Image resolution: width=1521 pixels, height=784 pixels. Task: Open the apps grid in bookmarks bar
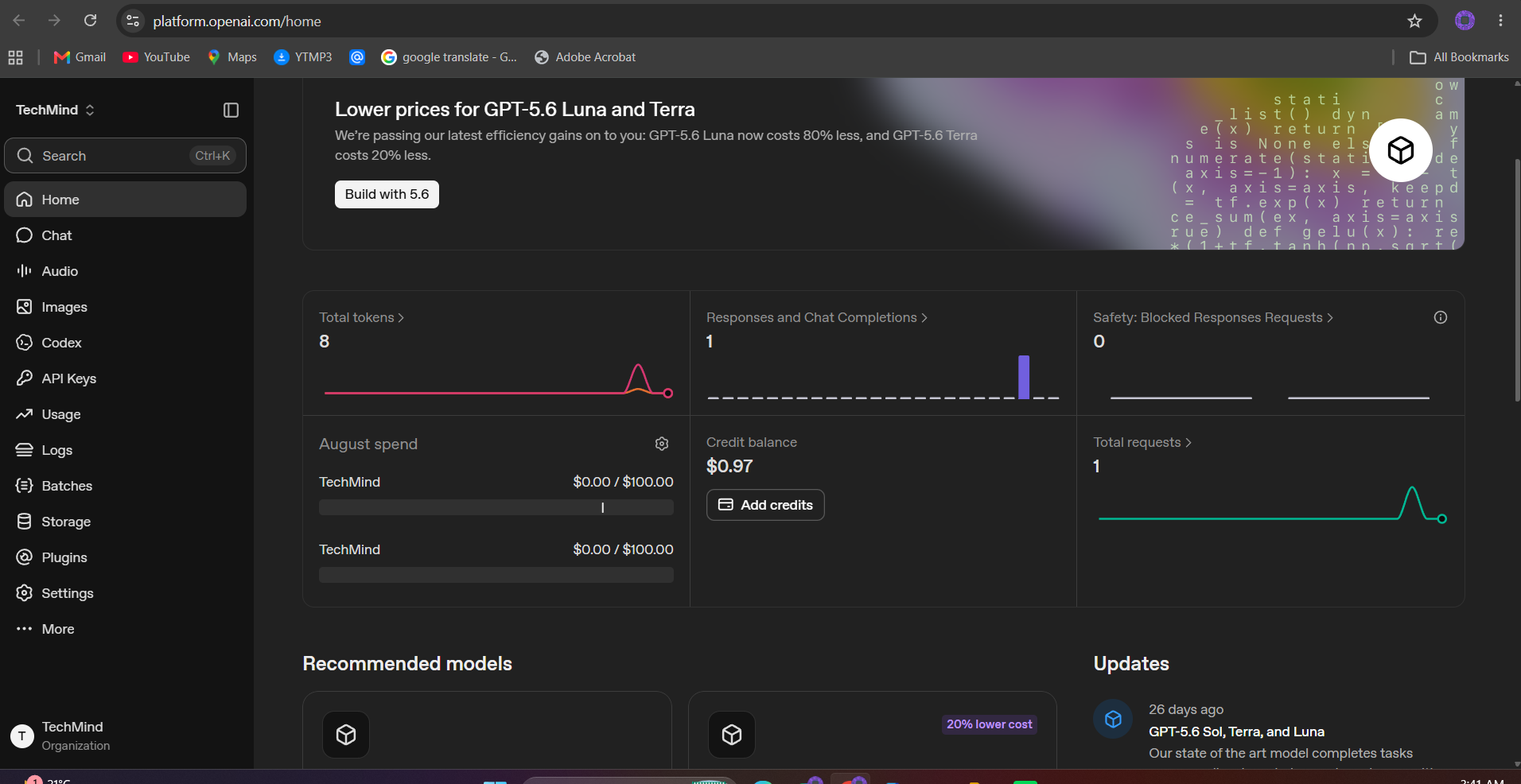[x=15, y=57]
